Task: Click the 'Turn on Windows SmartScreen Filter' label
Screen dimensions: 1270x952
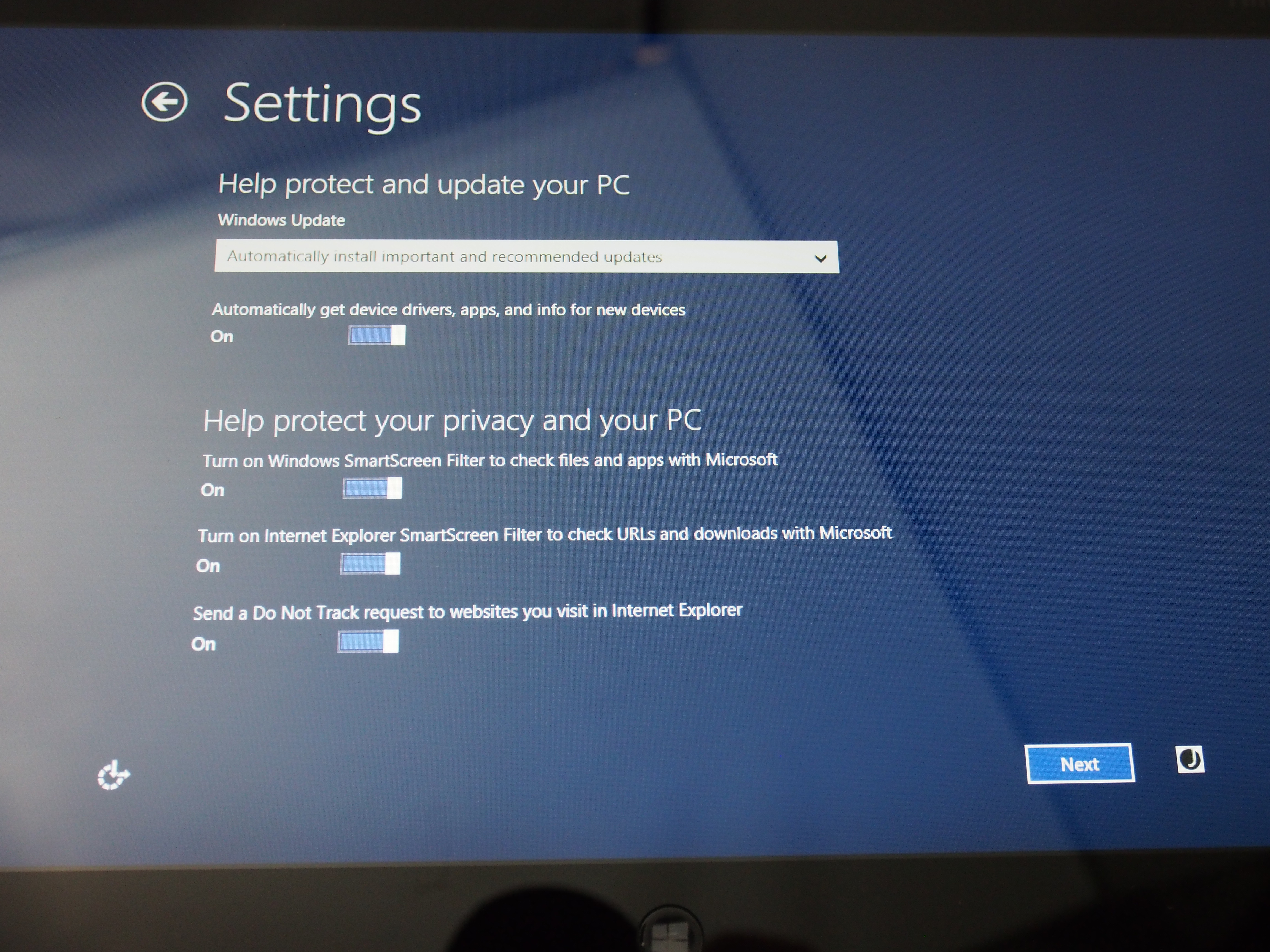Action: [490, 460]
